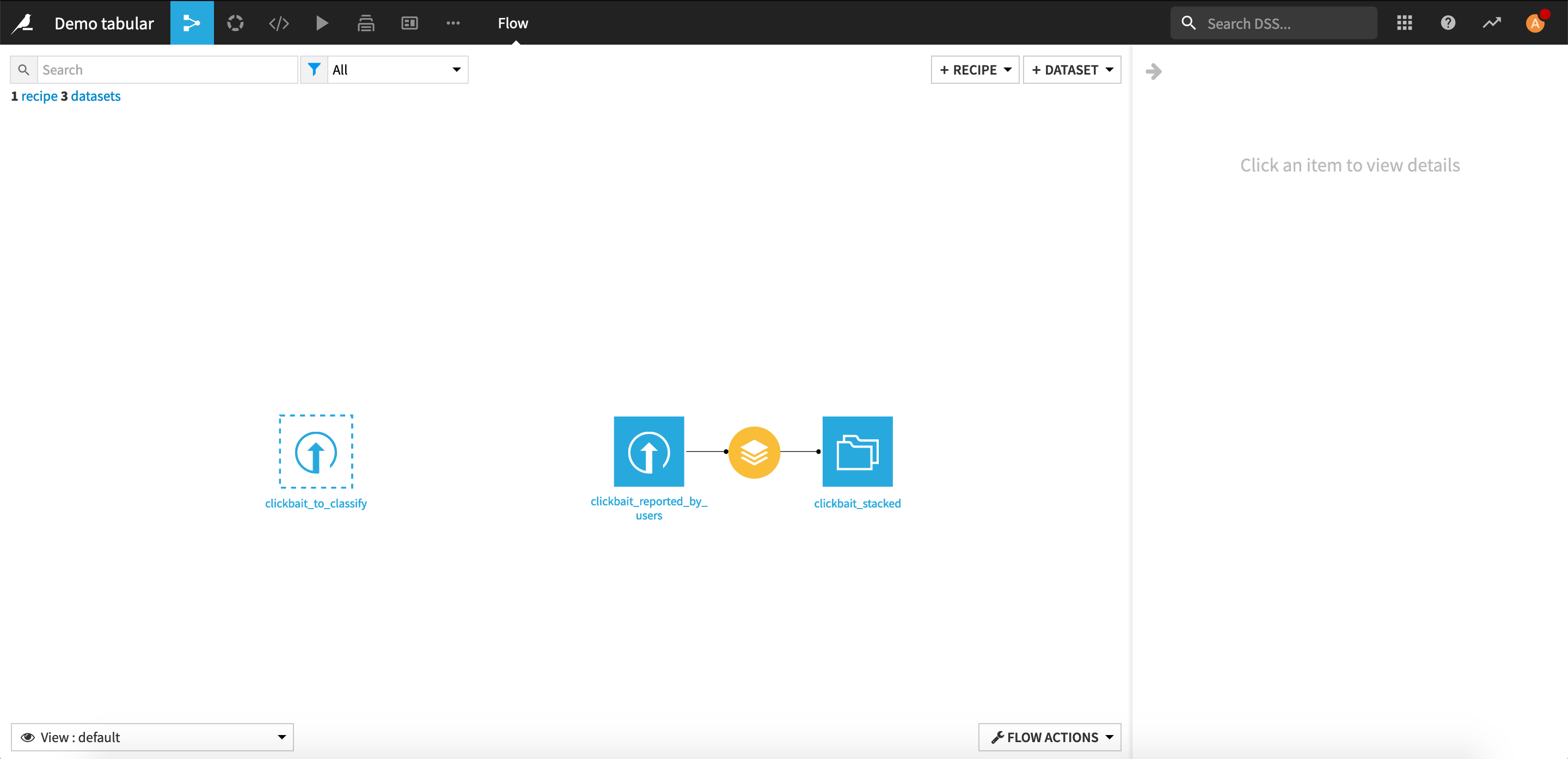Screen dimensions: 1568x759
Task: Select the yellow stack recipe node
Action: tap(754, 452)
